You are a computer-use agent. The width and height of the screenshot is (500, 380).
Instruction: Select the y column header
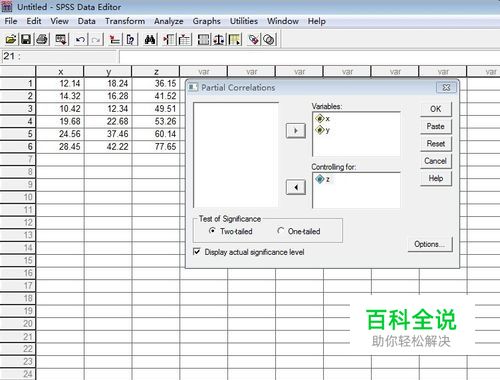tap(108, 71)
